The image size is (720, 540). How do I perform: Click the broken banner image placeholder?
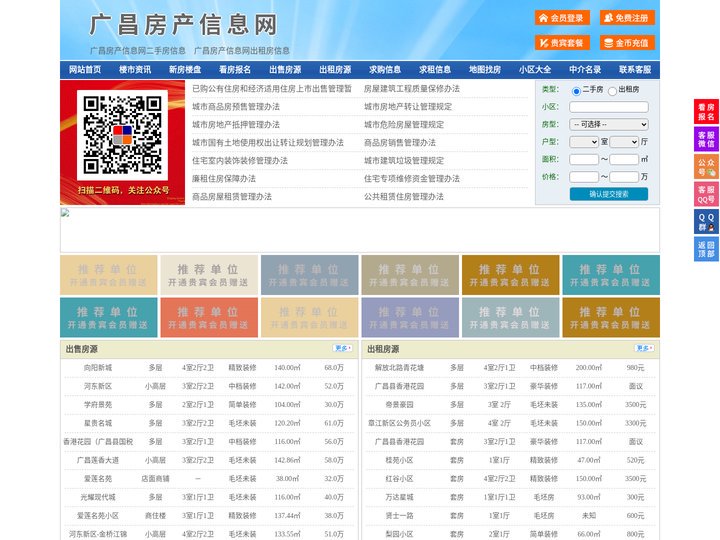pyautogui.click(x=360, y=230)
